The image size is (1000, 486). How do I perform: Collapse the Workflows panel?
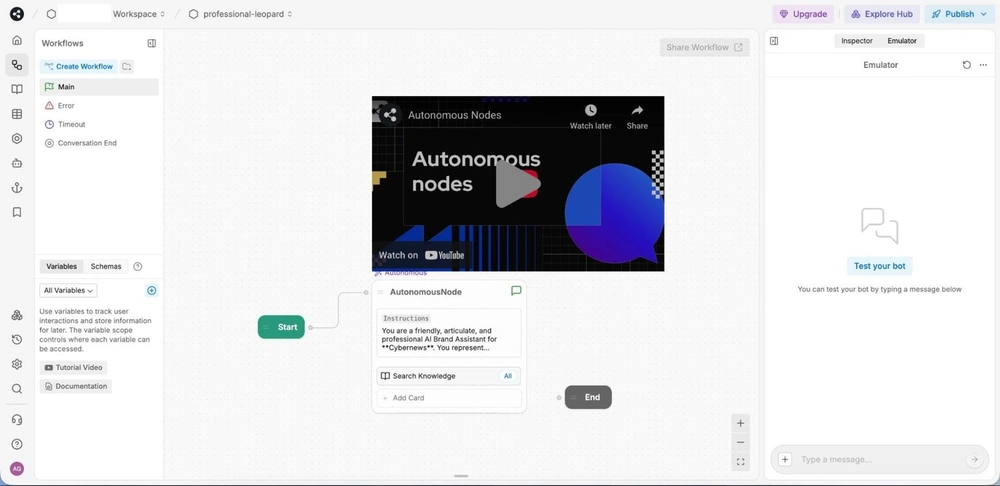point(152,43)
